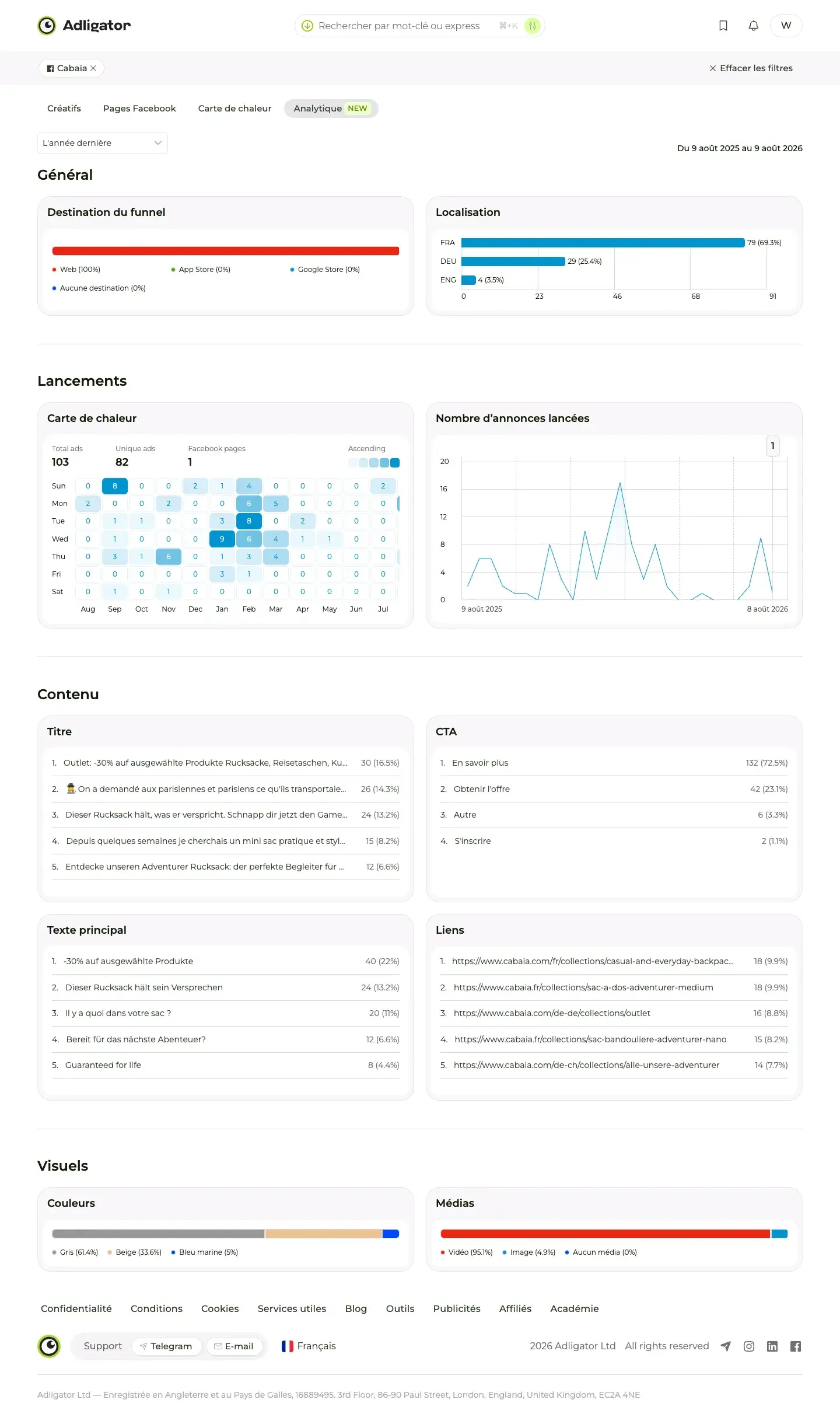This screenshot has width=840, height=1424.
Task: Open the Français language selector
Action: coord(309,1346)
